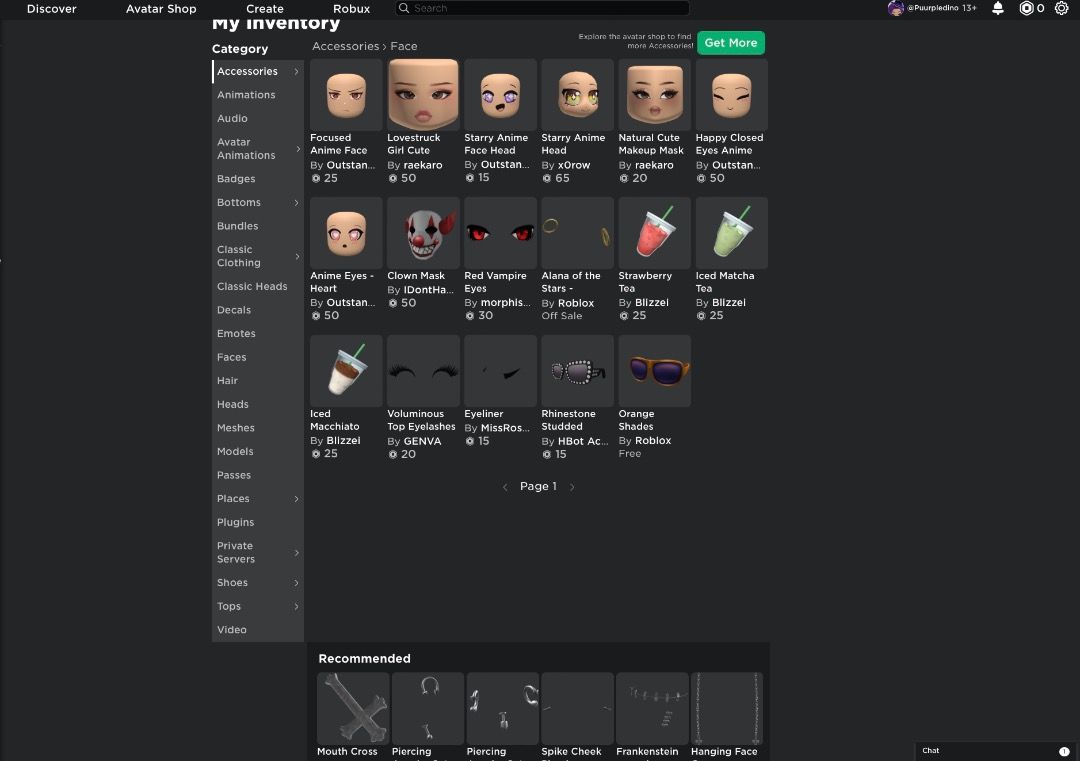Viewport: 1080px width, 761px height.
Task: Open the Chat panel bar
Action: pyautogui.click(x=997, y=751)
